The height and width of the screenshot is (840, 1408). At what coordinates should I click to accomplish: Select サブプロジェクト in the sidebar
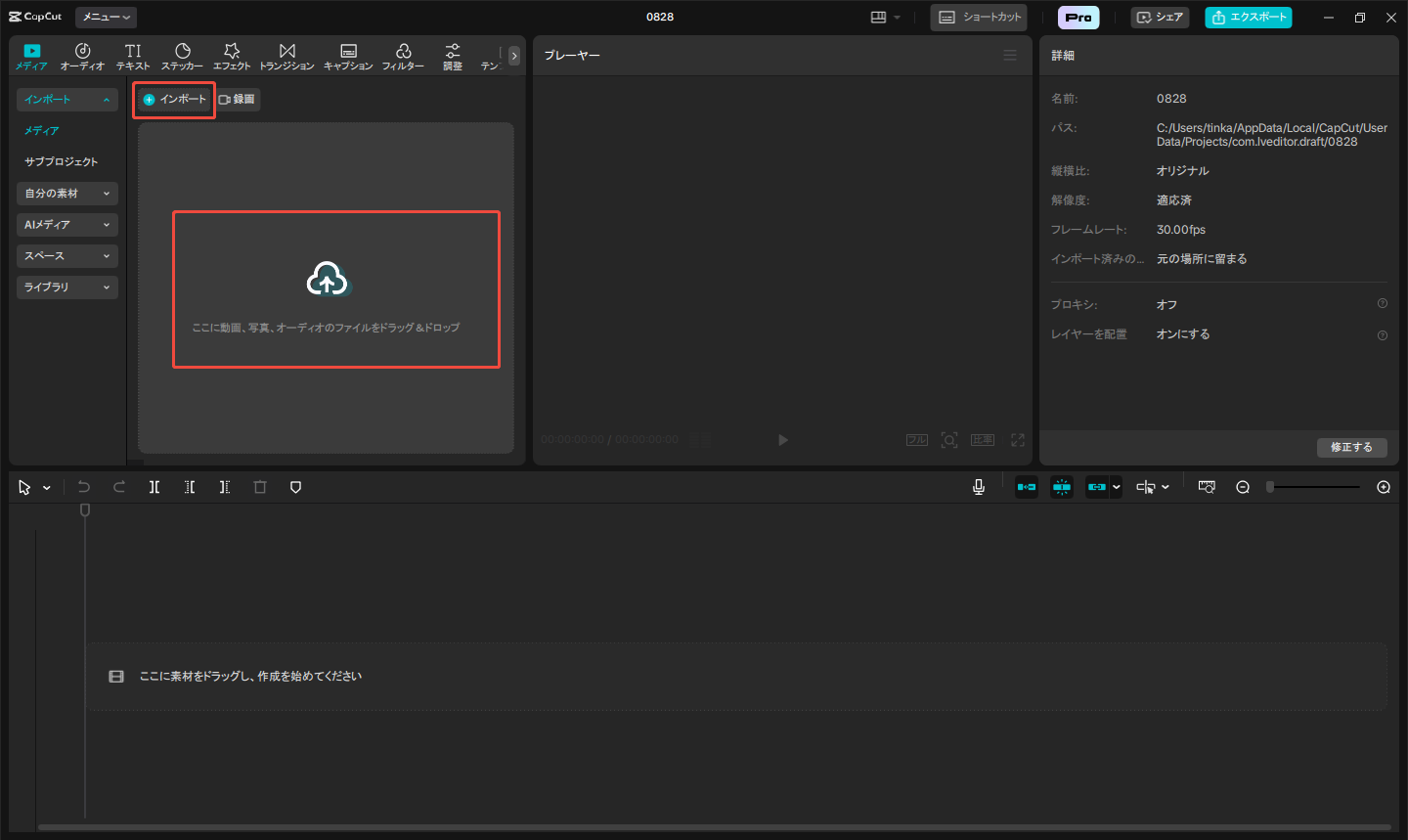[62, 162]
